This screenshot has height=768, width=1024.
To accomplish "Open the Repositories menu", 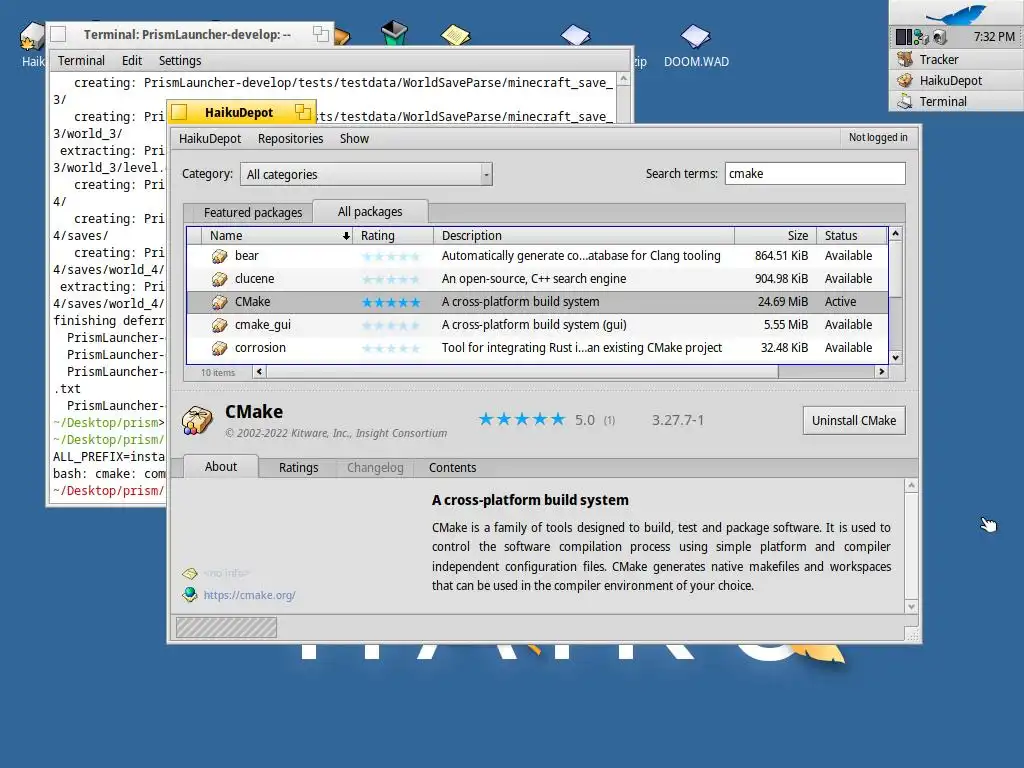I will pyautogui.click(x=291, y=138).
